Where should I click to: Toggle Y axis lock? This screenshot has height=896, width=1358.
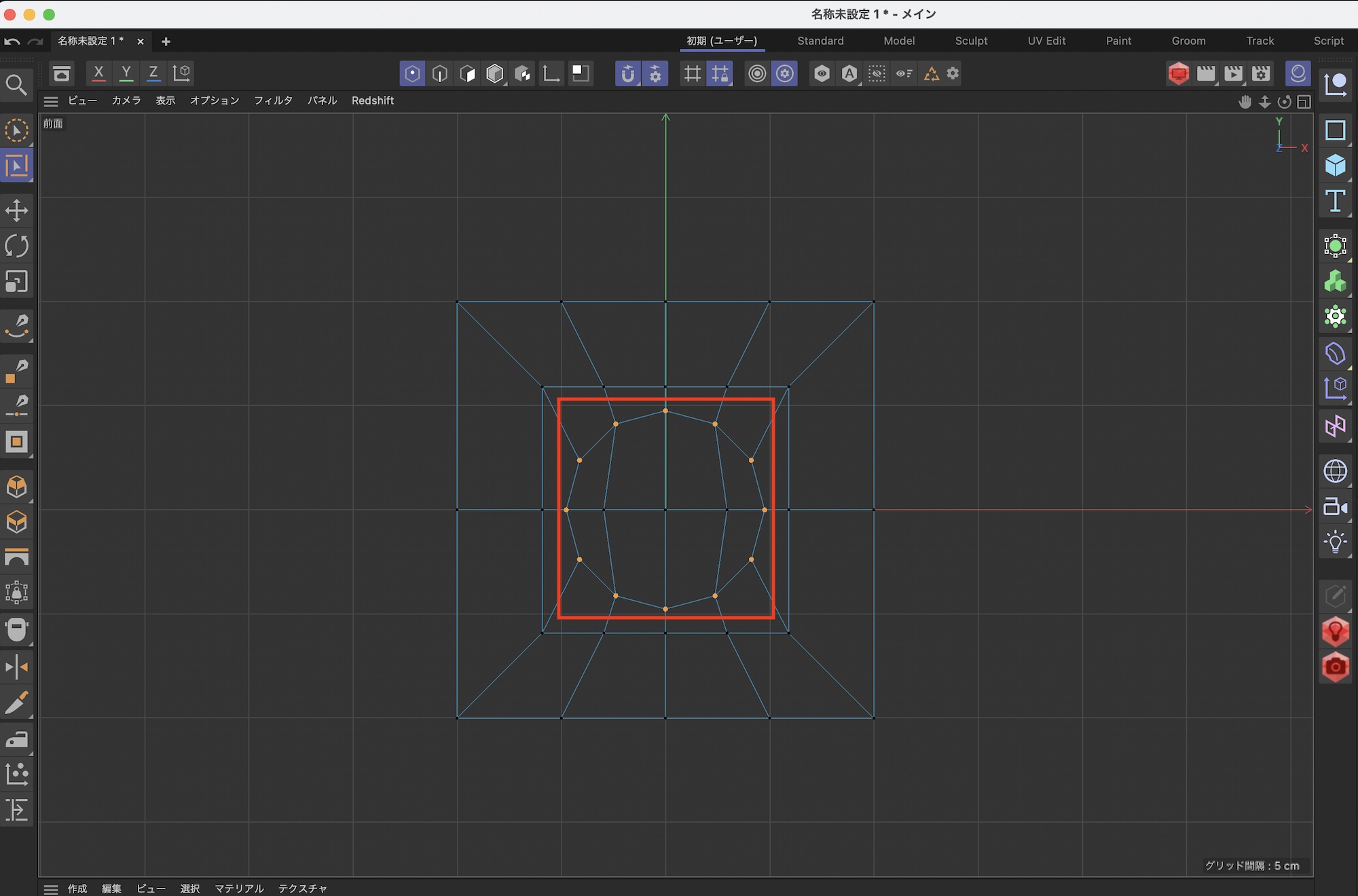pyautogui.click(x=126, y=73)
